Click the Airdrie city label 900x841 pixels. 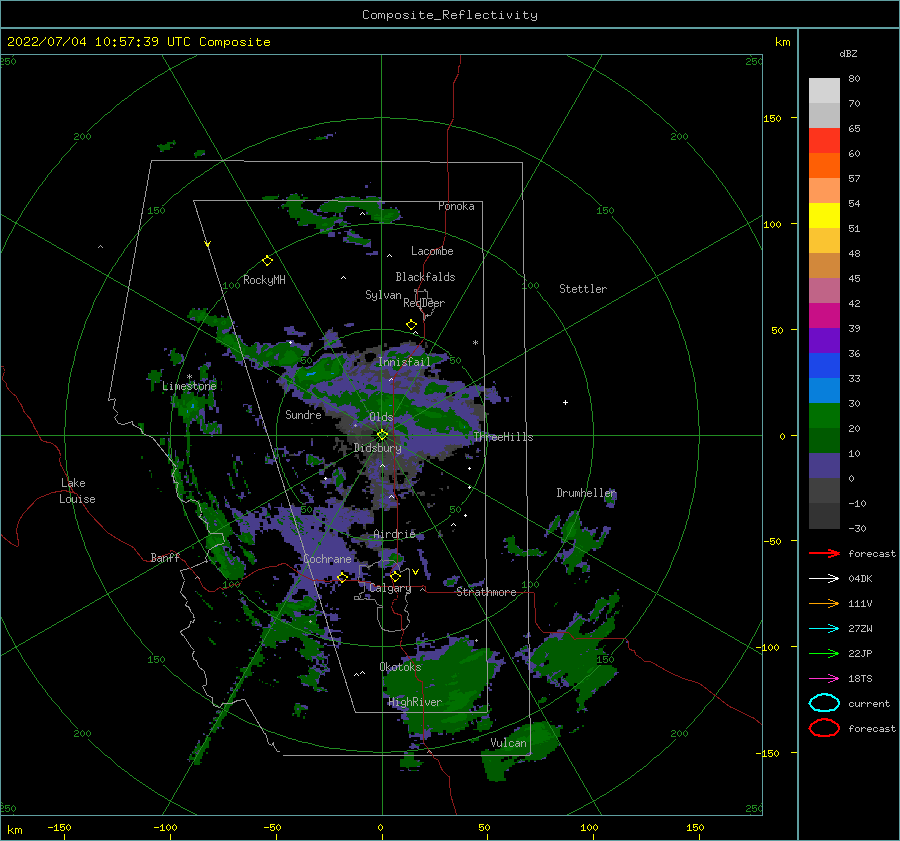pos(394,534)
